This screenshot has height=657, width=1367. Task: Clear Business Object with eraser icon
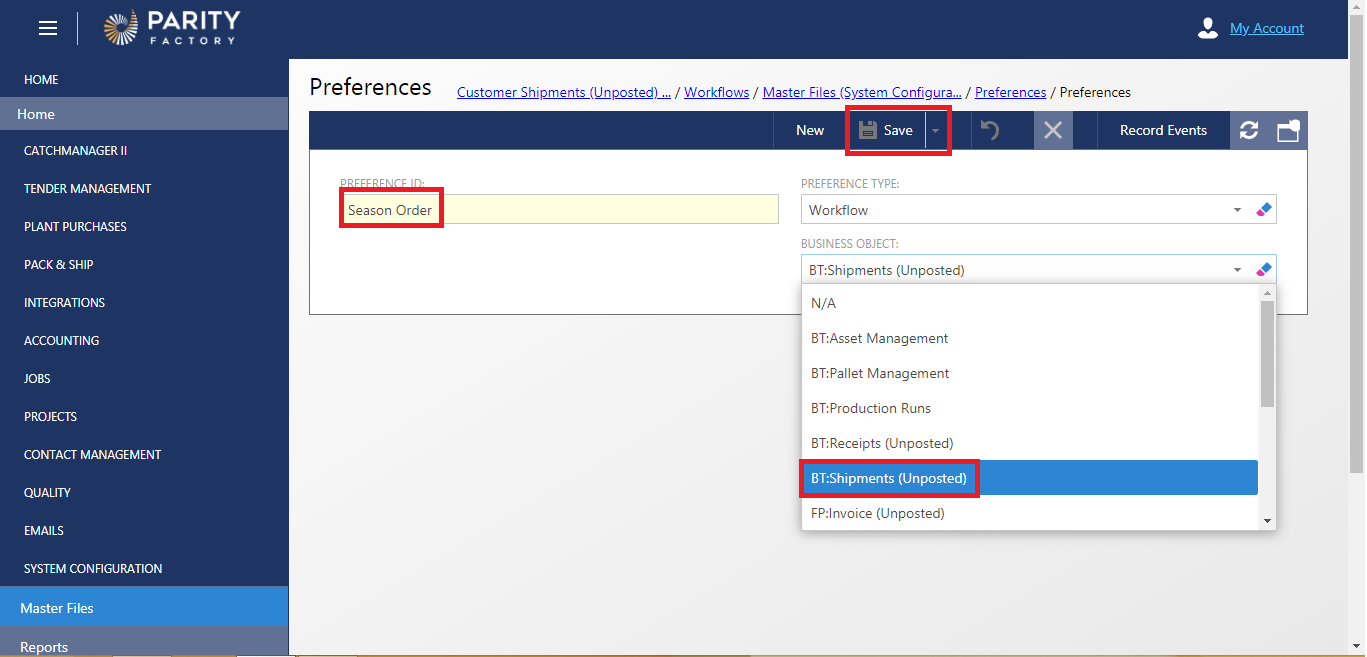(1264, 270)
